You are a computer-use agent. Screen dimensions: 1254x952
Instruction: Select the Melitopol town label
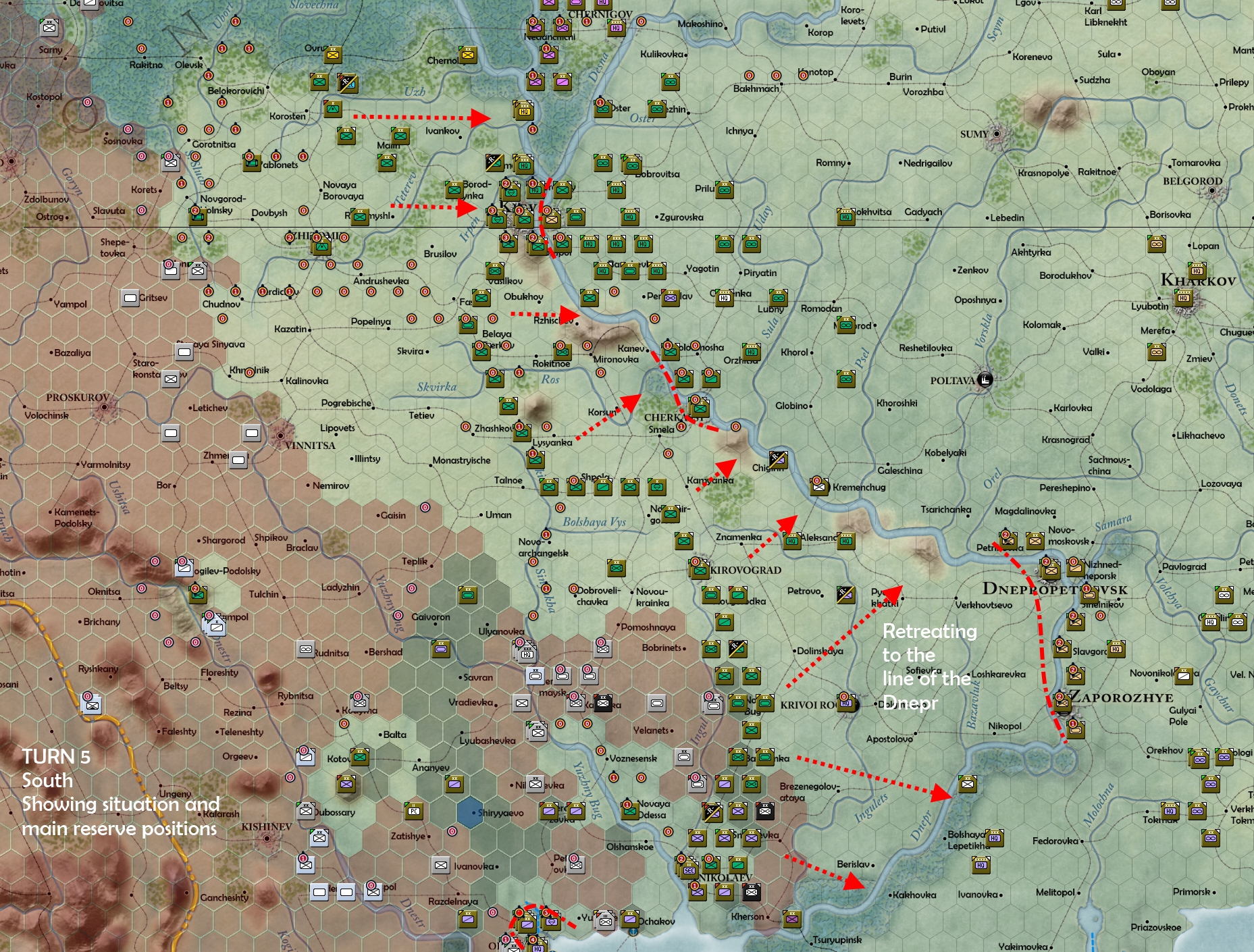[x=1055, y=892]
